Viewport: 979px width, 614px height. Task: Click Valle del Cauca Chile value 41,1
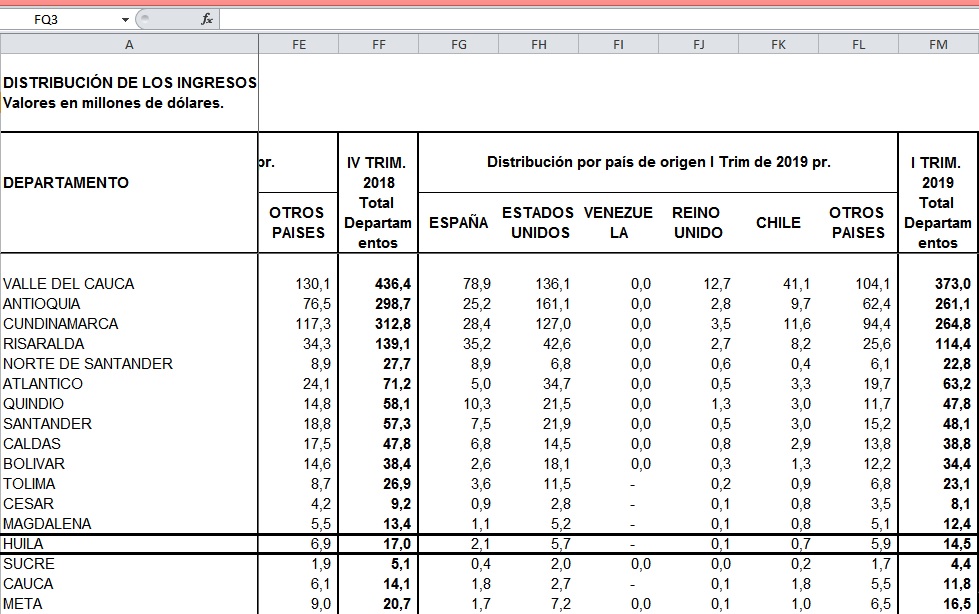tap(797, 284)
